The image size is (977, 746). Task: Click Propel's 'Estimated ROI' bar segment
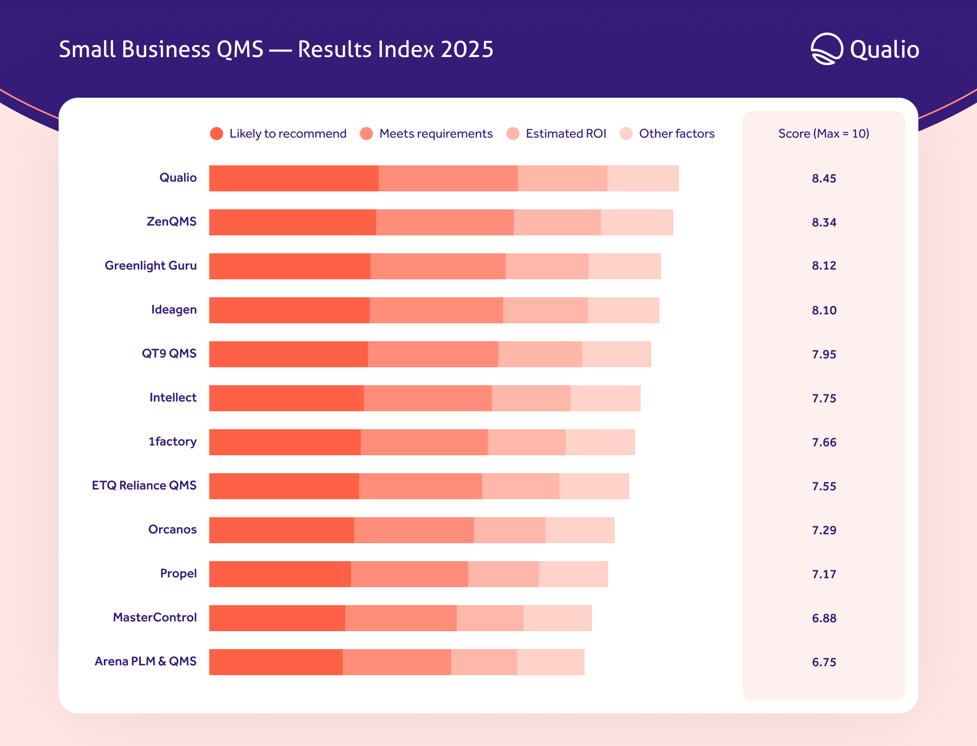click(x=503, y=574)
